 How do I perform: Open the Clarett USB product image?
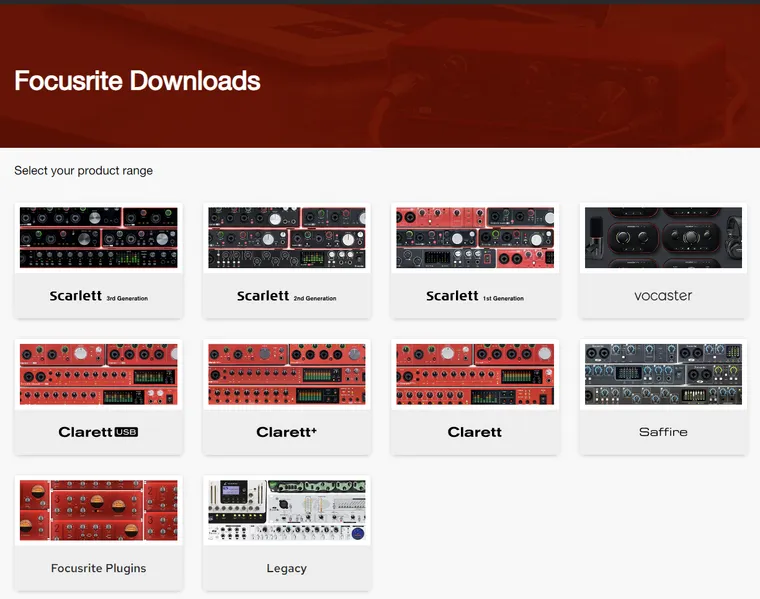coord(98,374)
